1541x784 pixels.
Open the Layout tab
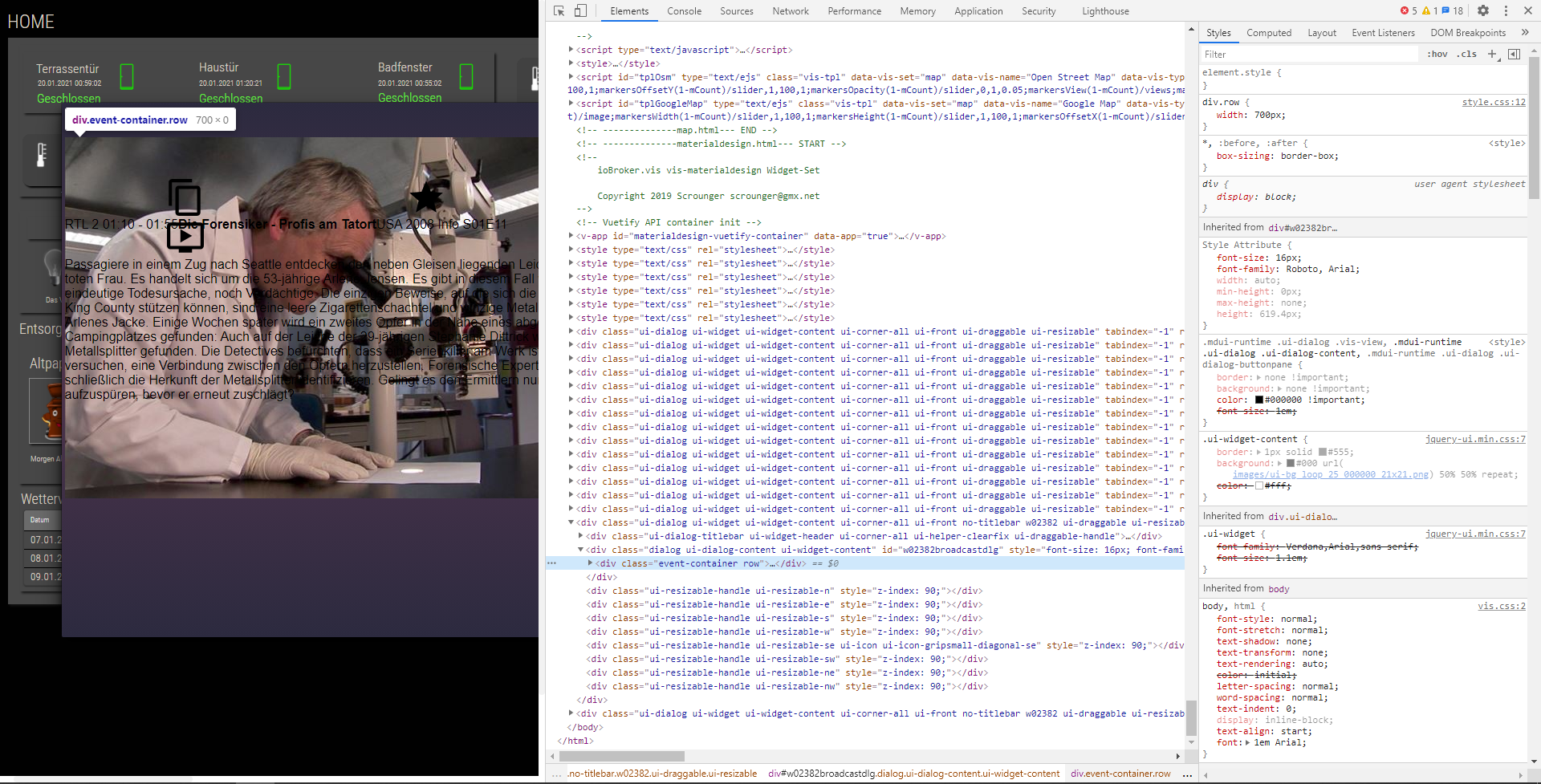click(x=1322, y=33)
